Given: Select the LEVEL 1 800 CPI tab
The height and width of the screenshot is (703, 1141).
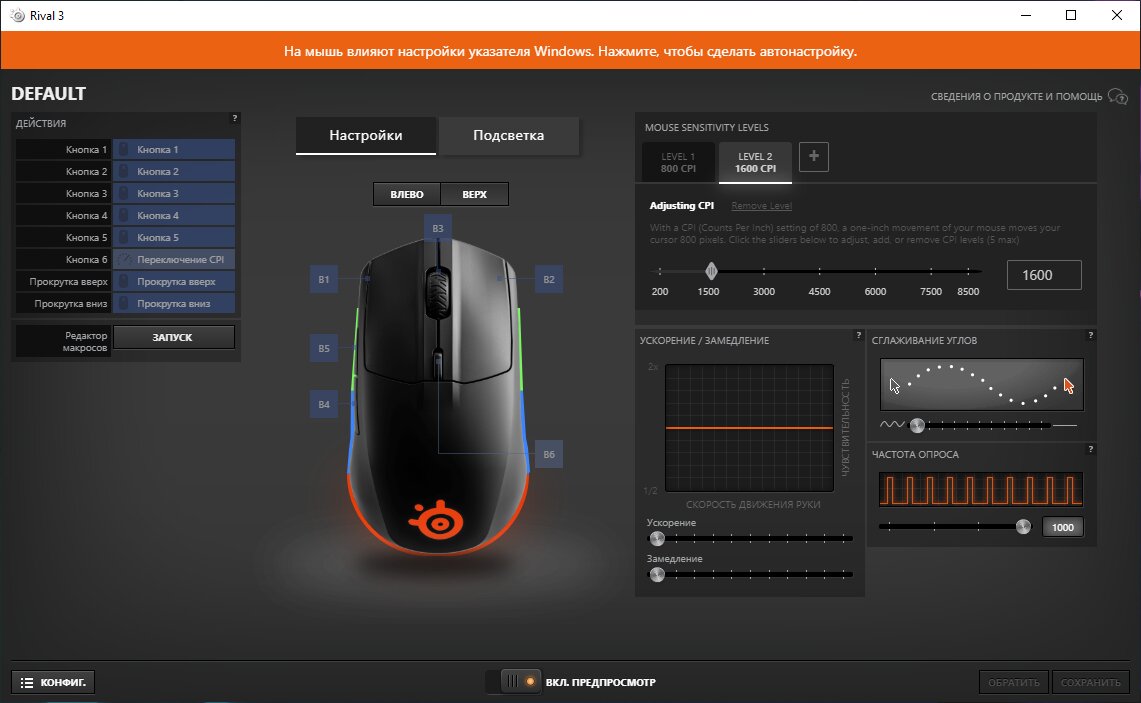Looking at the screenshot, I should [x=678, y=162].
